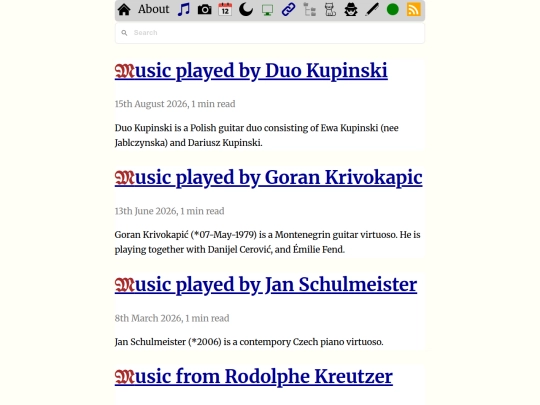540x405 pixels.
Task: Click the detective spy icon
Action: (351, 10)
